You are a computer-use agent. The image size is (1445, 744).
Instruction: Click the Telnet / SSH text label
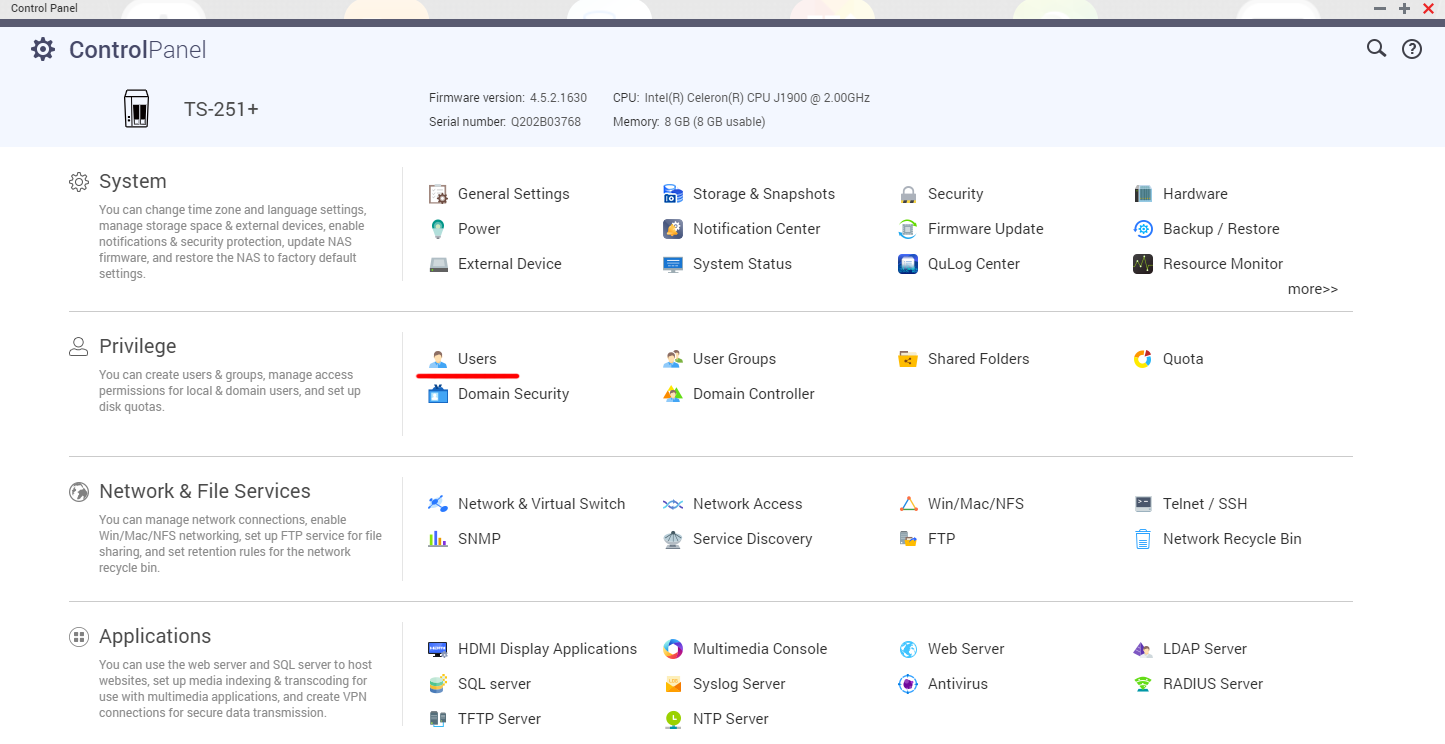[1205, 504]
